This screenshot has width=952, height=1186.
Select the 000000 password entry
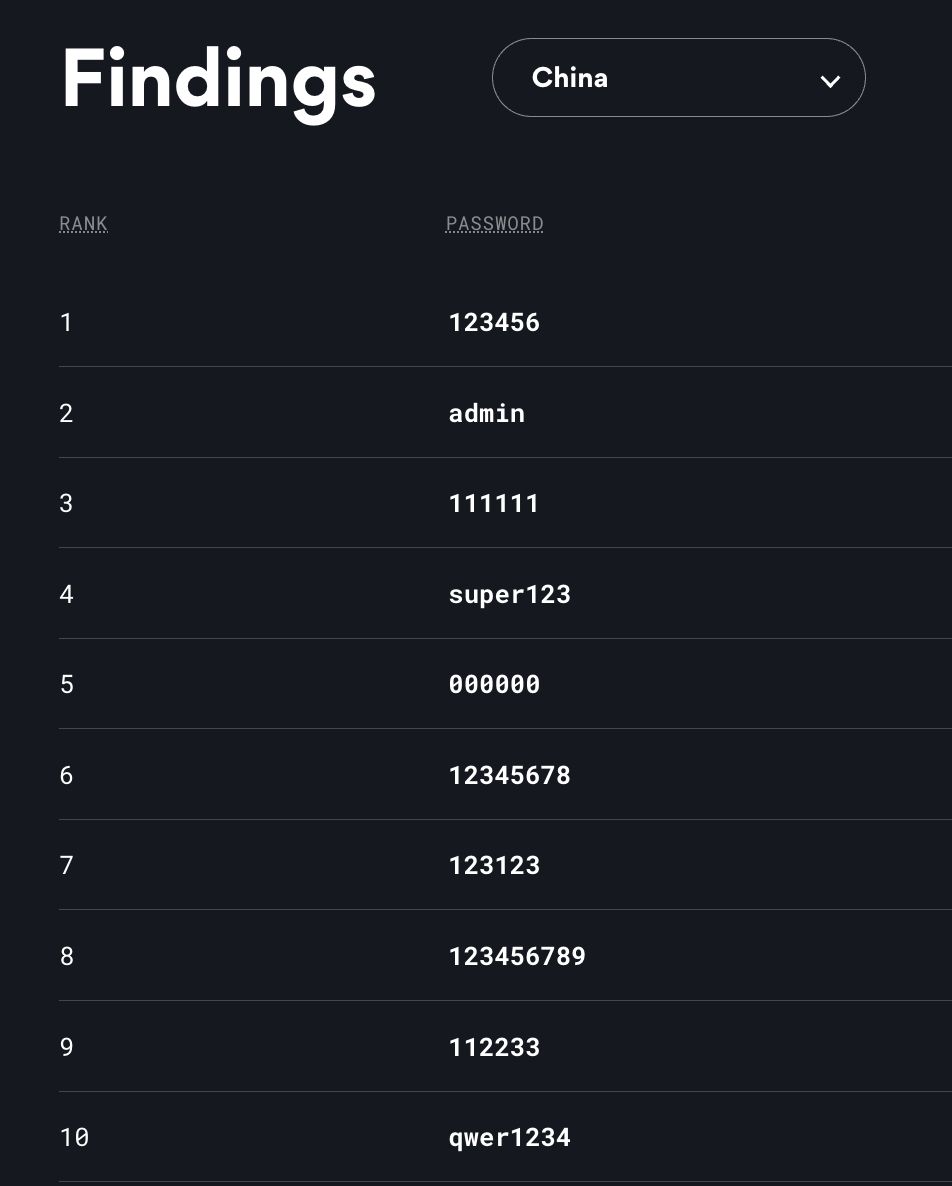(x=494, y=684)
